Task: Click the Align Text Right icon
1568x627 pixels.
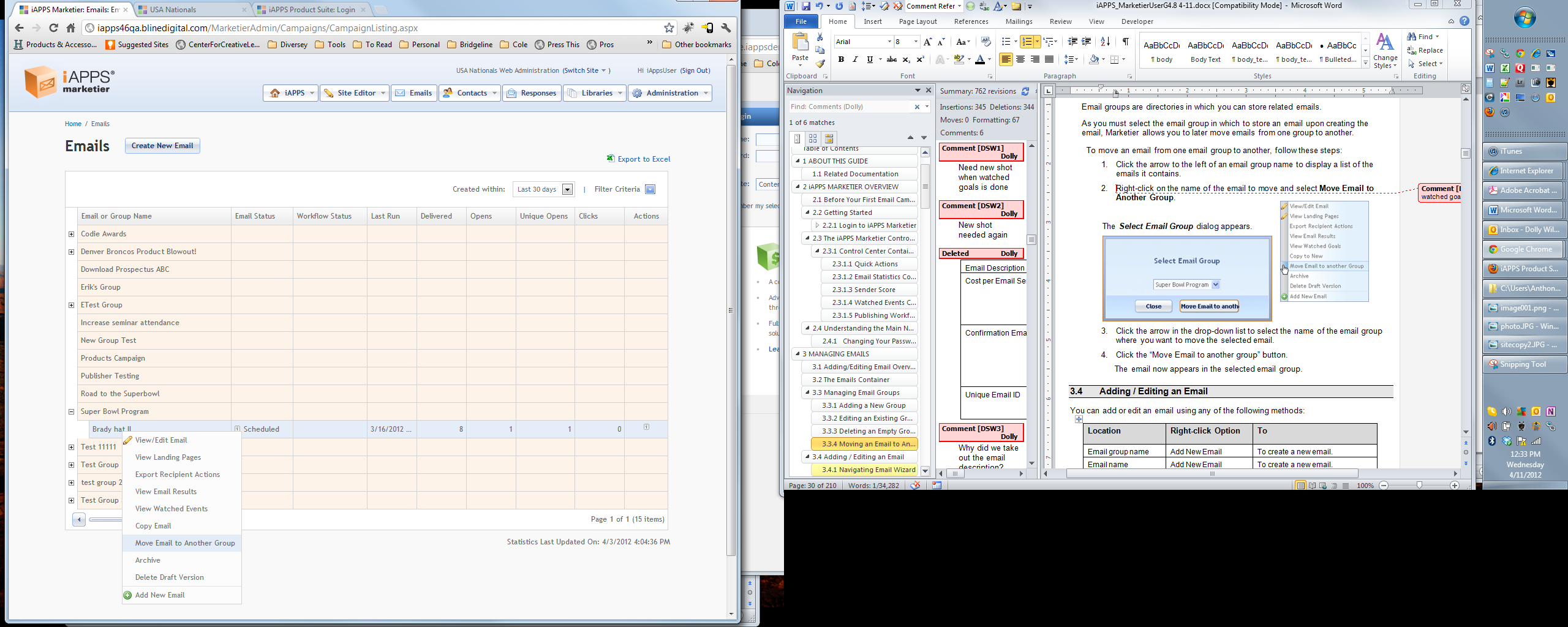Action: tap(1035, 59)
